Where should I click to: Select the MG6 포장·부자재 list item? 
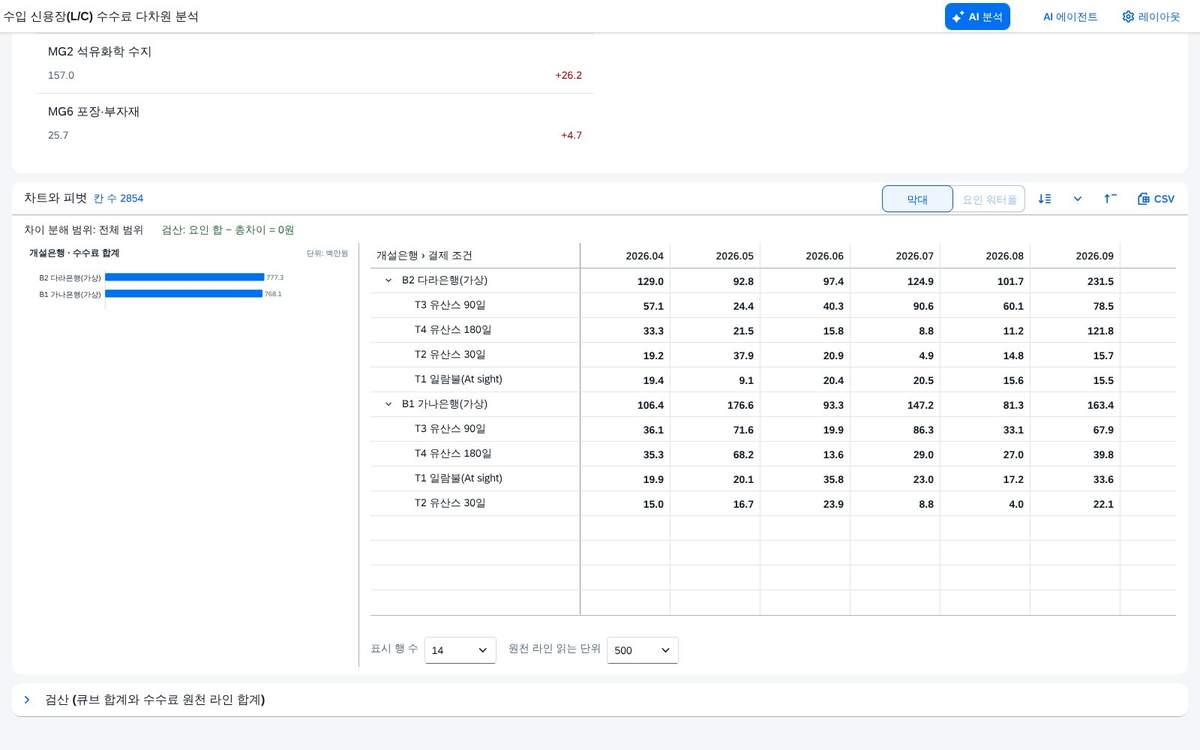tap(315, 123)
